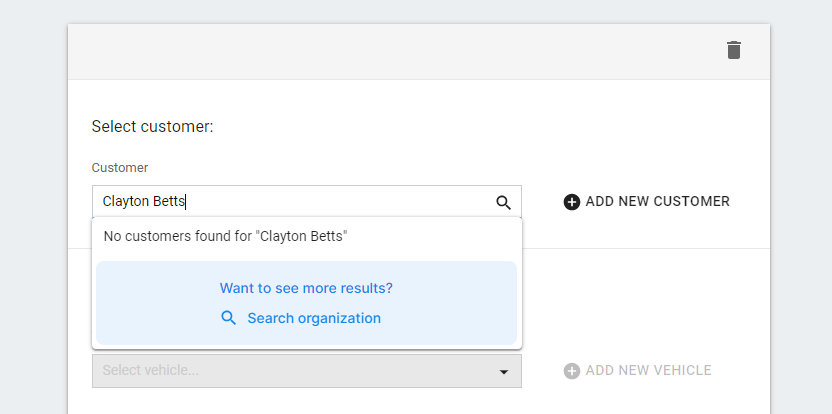Click the trash delete icon
The image size is (832, 414).
(733, 50)
